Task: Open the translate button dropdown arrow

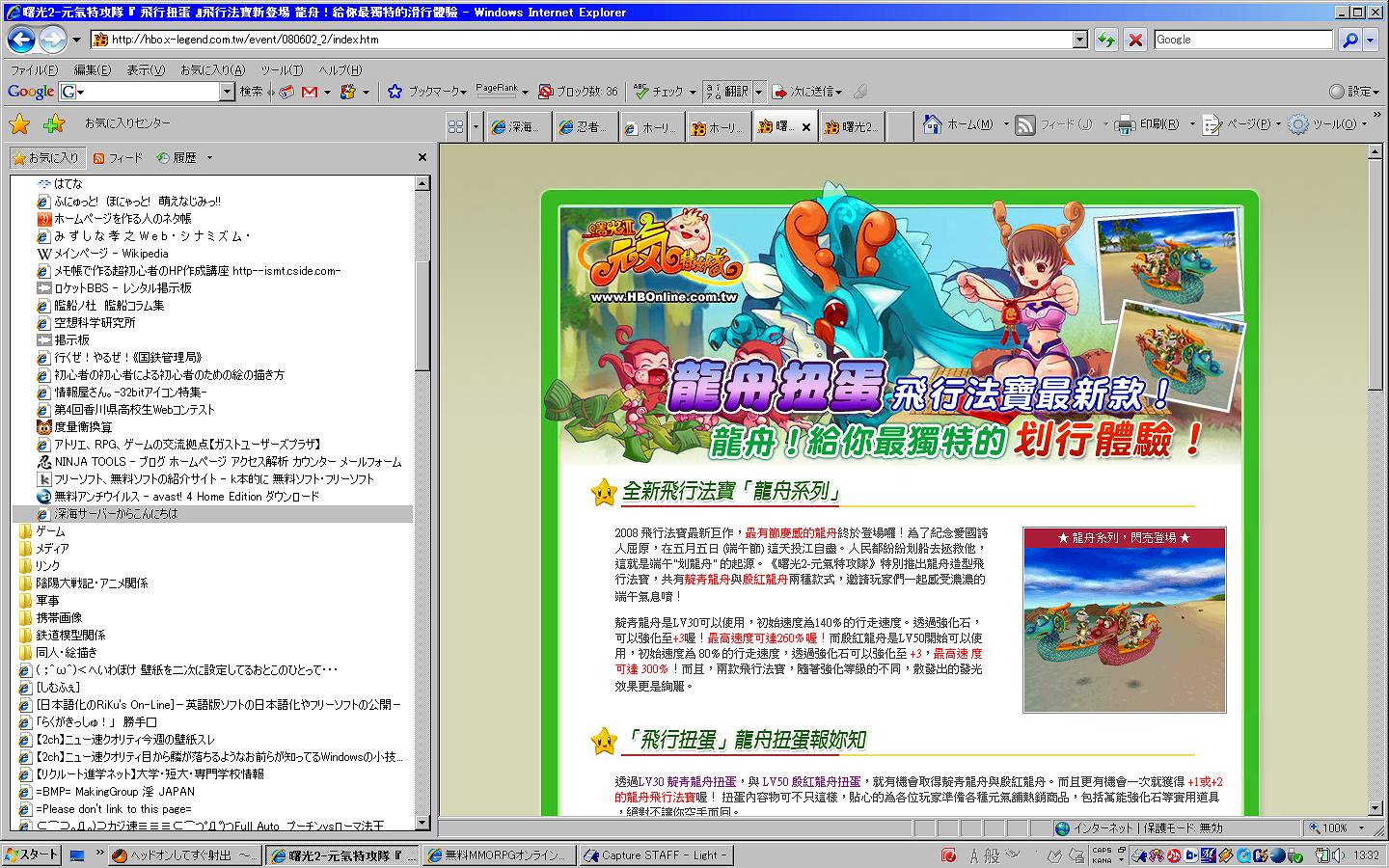Action: click(759, 92)
